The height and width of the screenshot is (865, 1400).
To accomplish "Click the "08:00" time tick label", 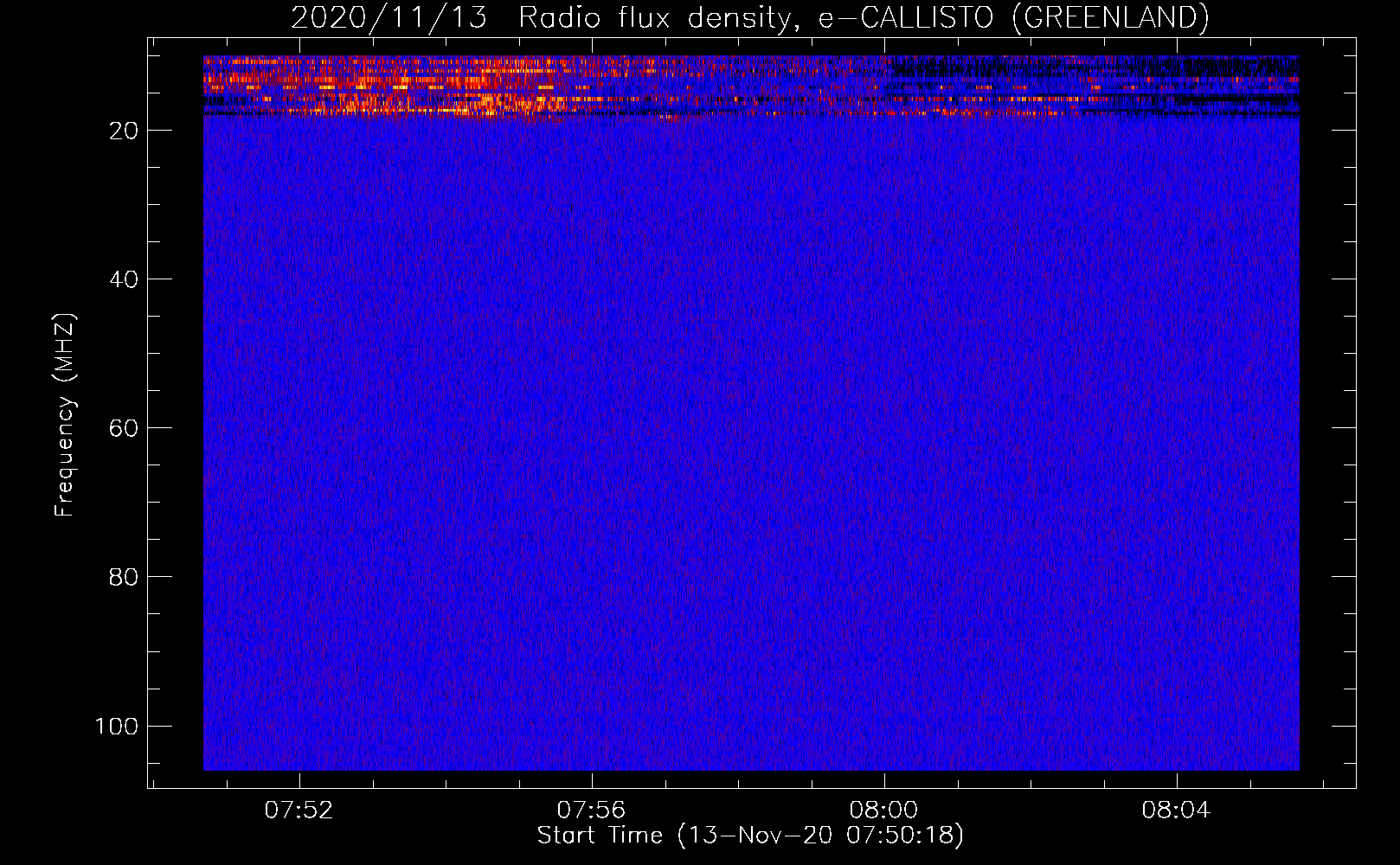I will click(x=884, y=811).
